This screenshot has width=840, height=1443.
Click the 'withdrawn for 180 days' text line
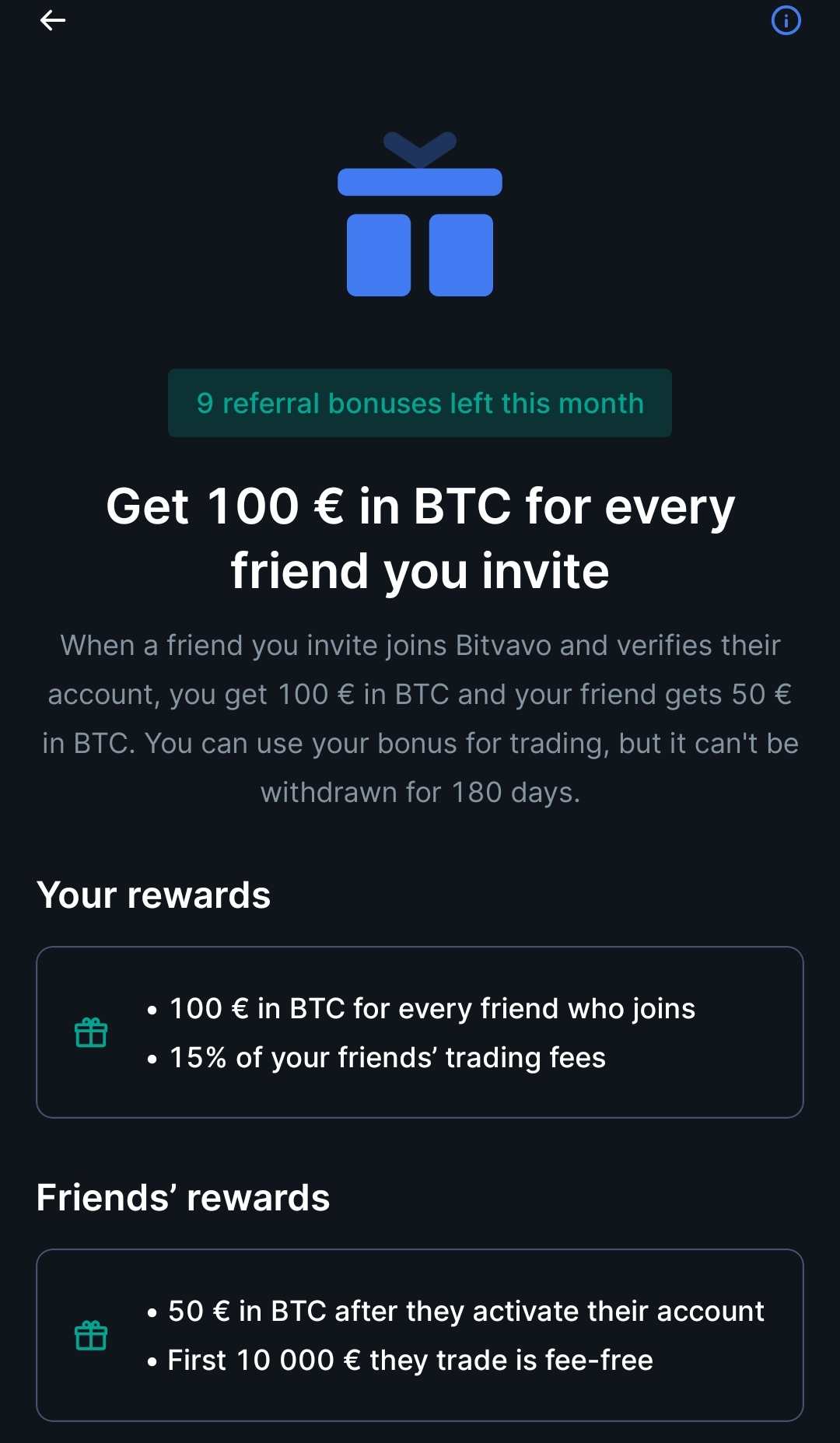tap(420, 792)
